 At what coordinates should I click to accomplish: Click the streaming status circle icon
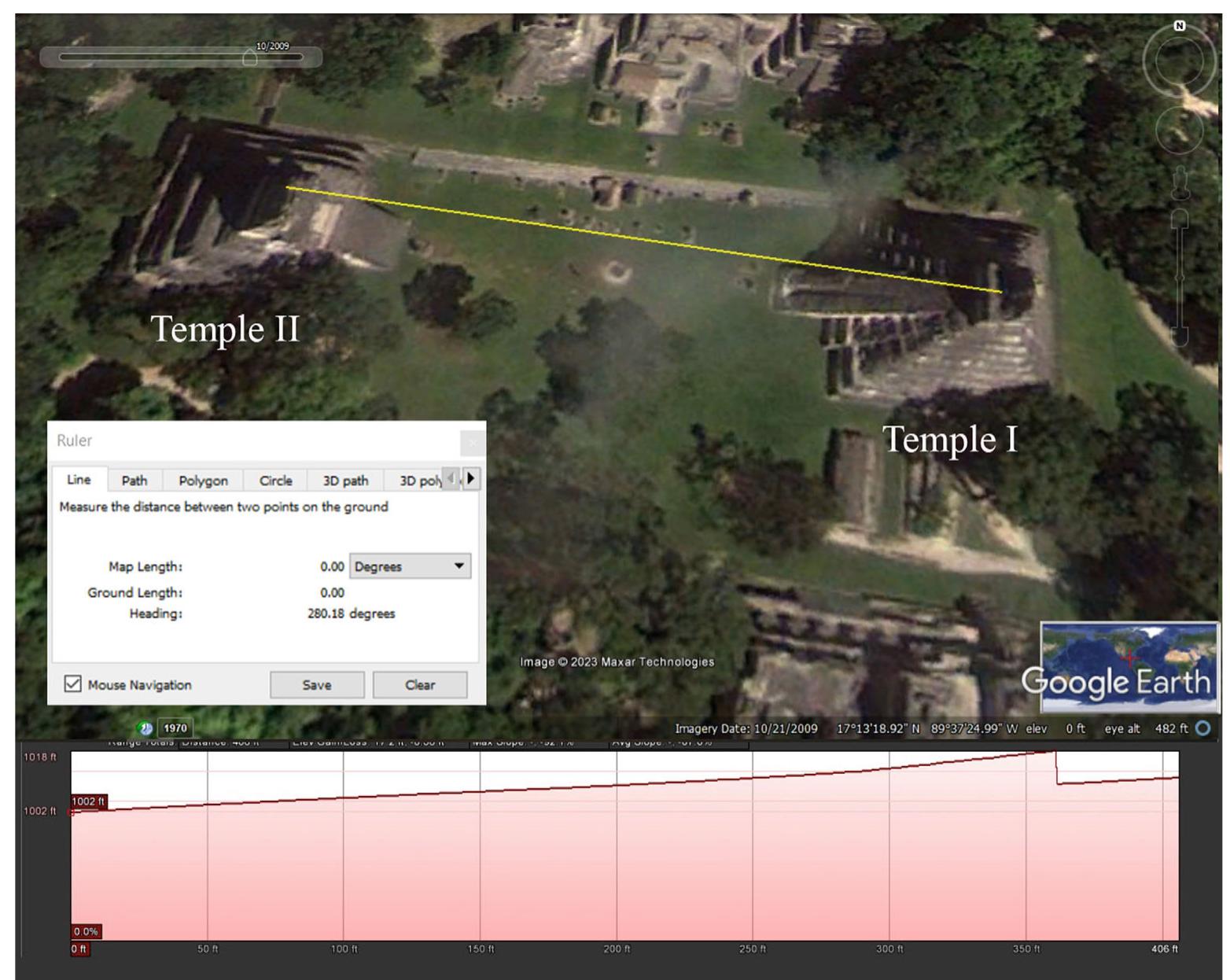pyautogui.click(x=1203, y=729)
